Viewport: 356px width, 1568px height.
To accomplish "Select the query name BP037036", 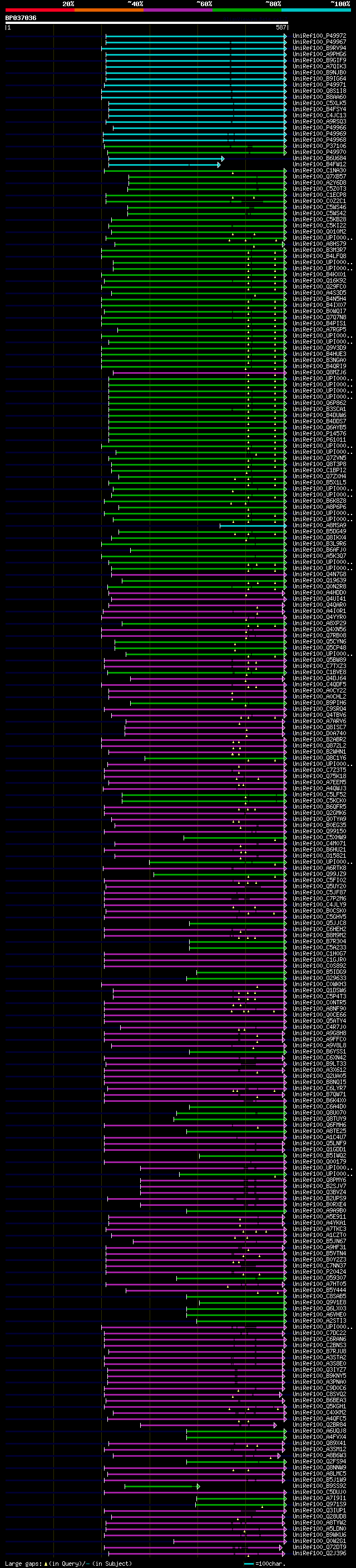I will pos(21,18).
